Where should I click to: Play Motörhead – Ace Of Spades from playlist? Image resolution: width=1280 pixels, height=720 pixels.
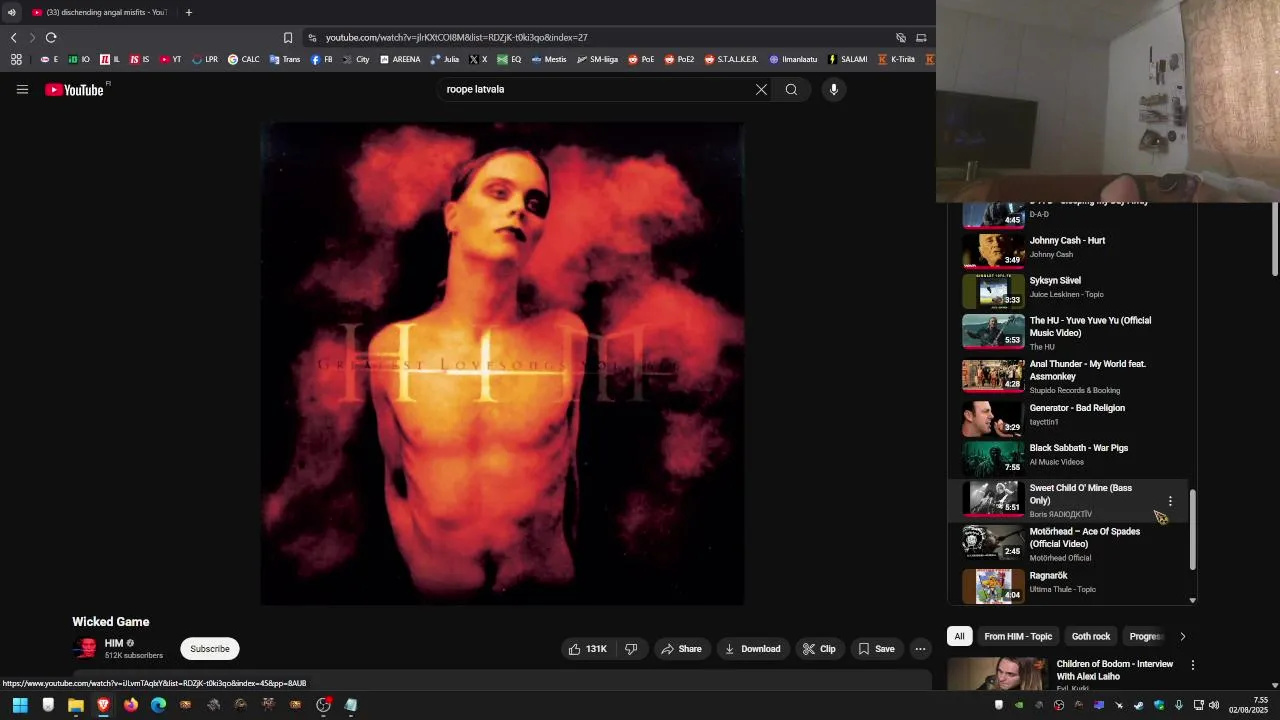[1084, 538]
